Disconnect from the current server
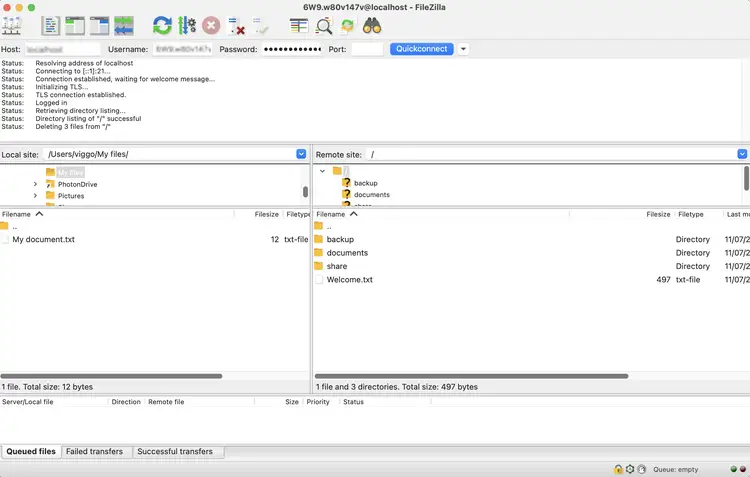750x477 pixels. [236, 26]
